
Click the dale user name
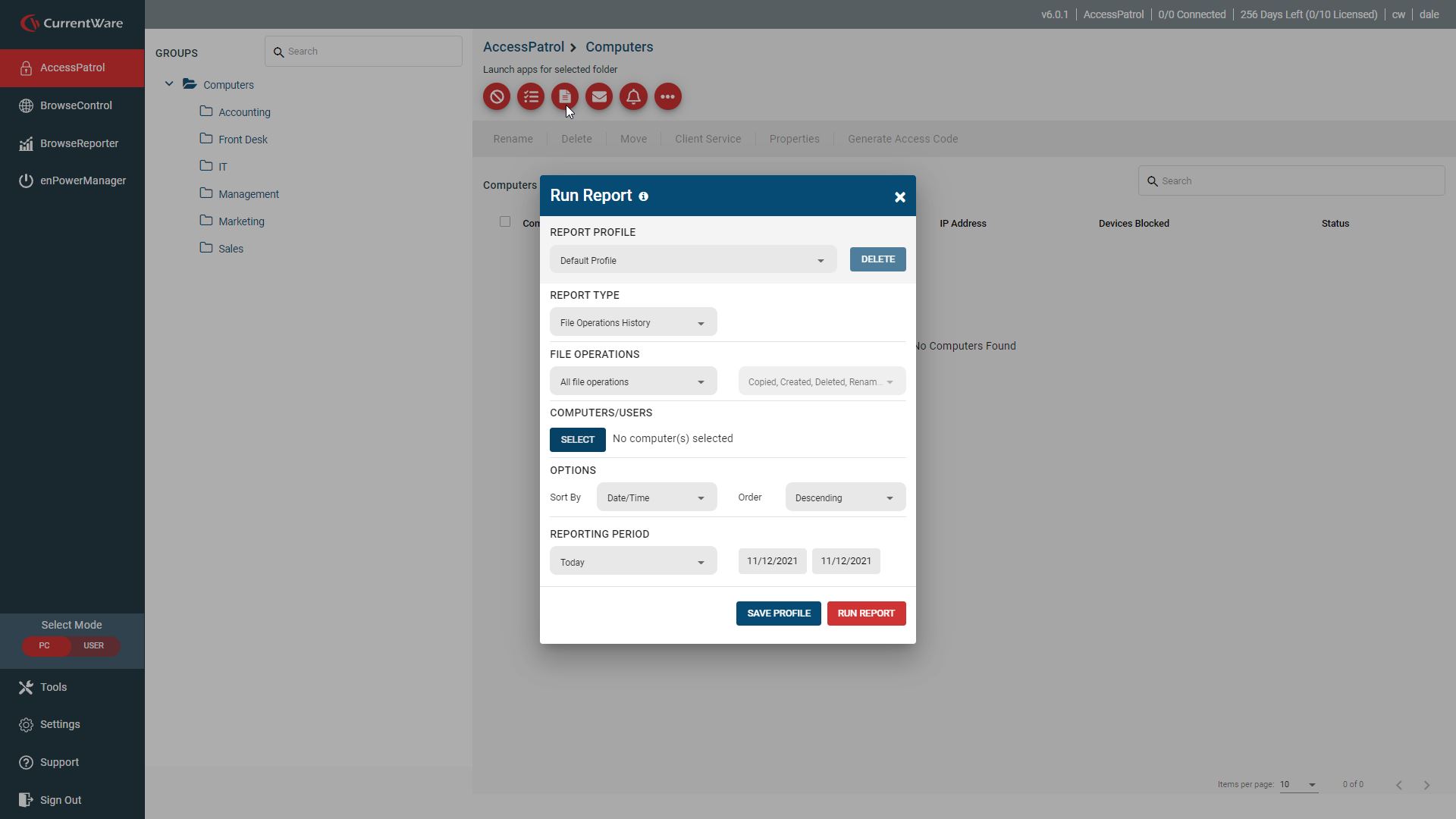1429,14
